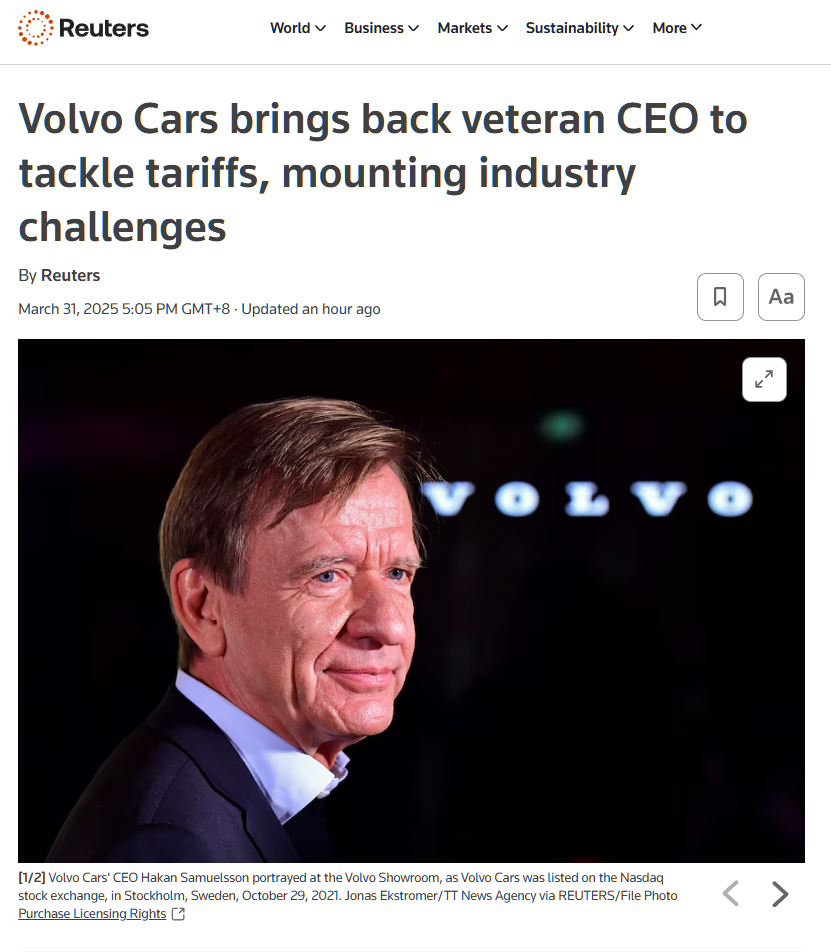The image size is (831, 952).
Task: Click the chevron next to World
Action: click(320, 28)
